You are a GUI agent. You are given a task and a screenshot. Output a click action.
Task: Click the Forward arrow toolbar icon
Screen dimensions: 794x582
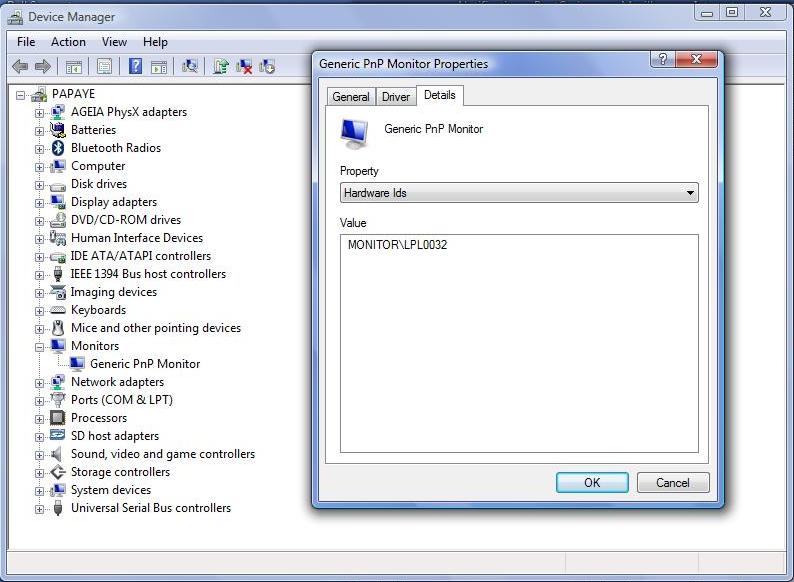[43, 66]
